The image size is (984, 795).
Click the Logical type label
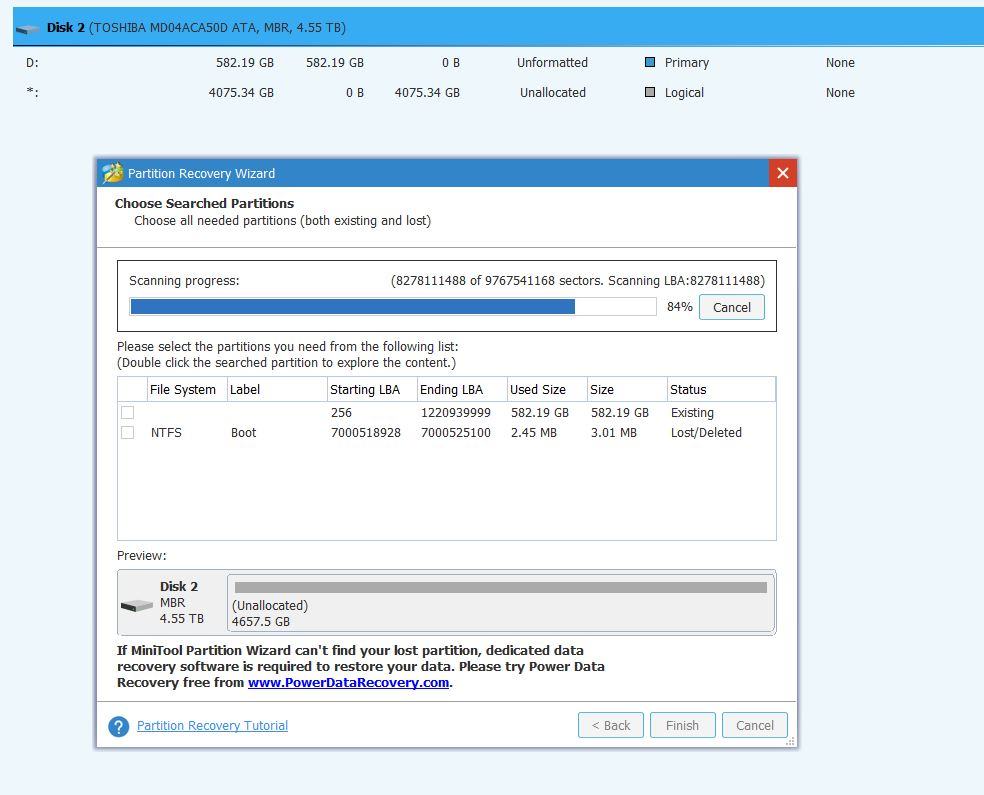684,92
